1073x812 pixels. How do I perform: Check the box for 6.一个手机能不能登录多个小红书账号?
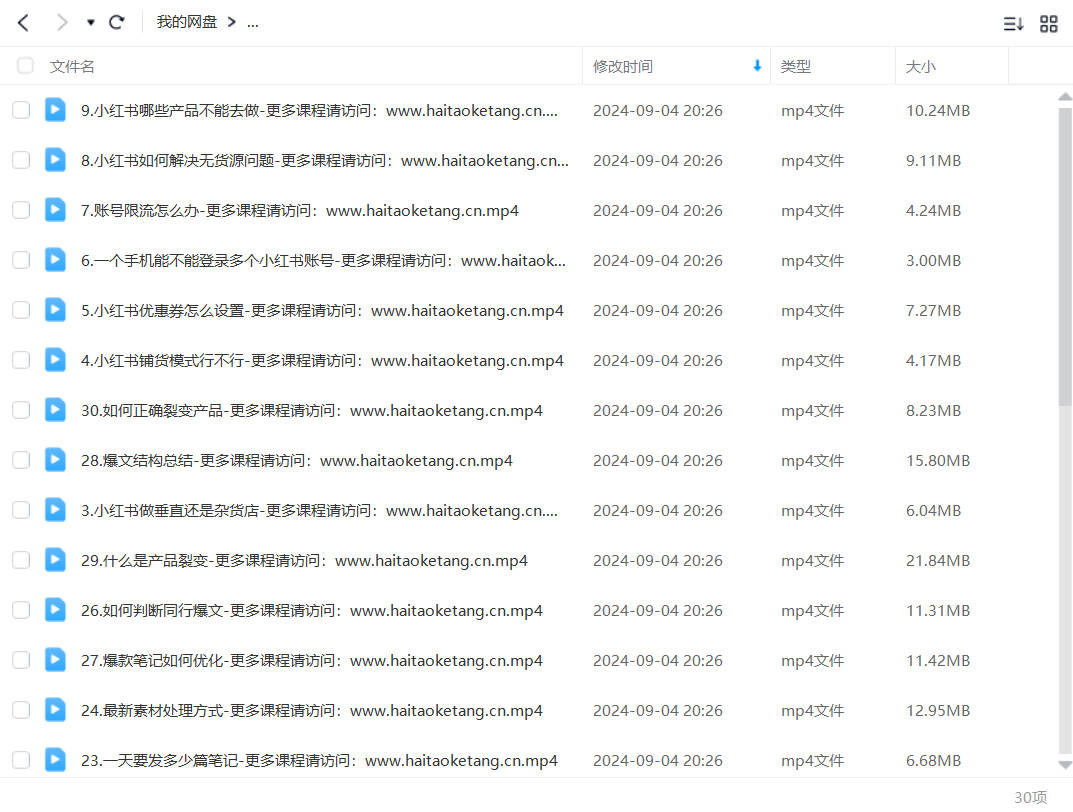tap(21, 260)
